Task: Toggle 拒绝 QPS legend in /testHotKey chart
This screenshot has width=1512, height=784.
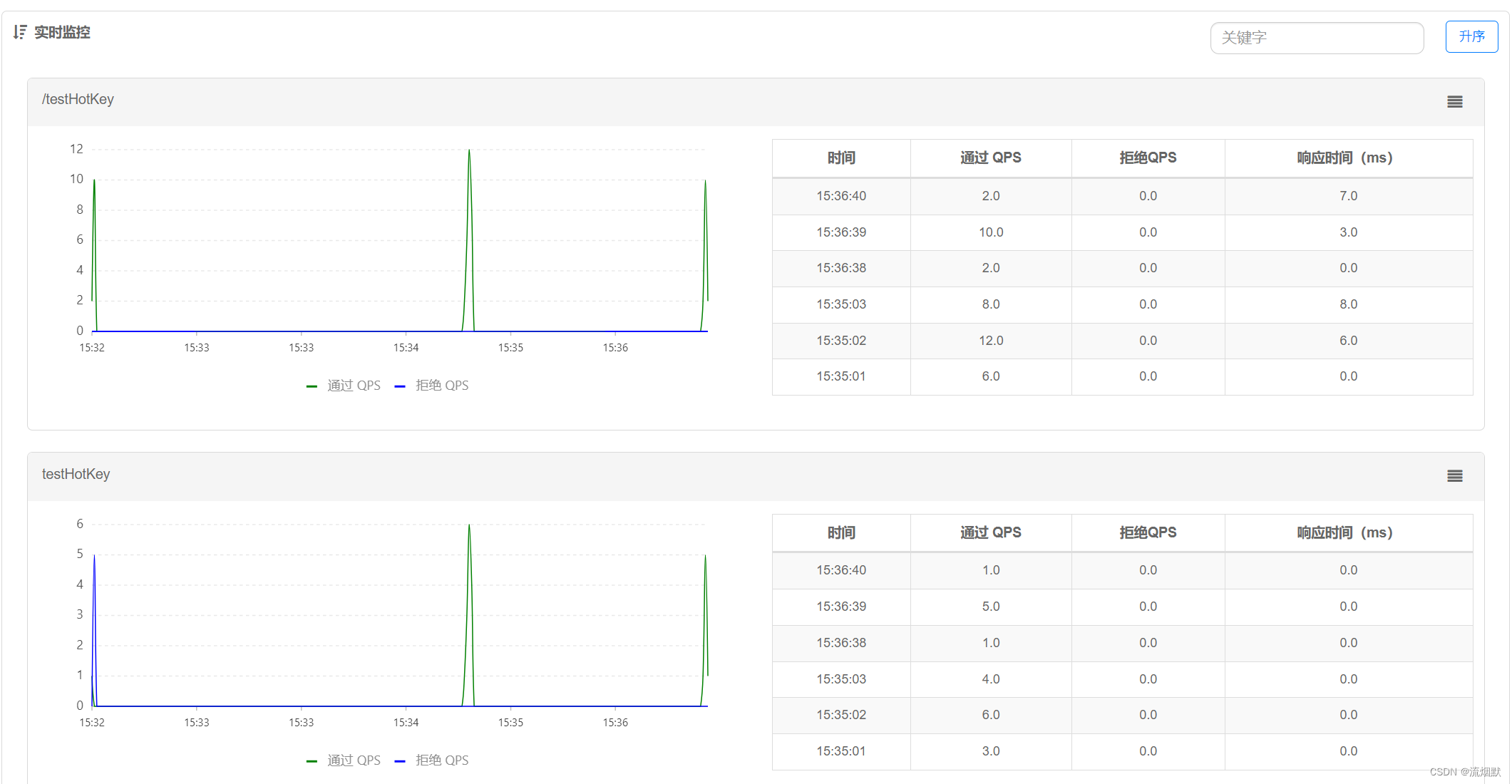Action: pyautogui.click(x=432, y=386)
